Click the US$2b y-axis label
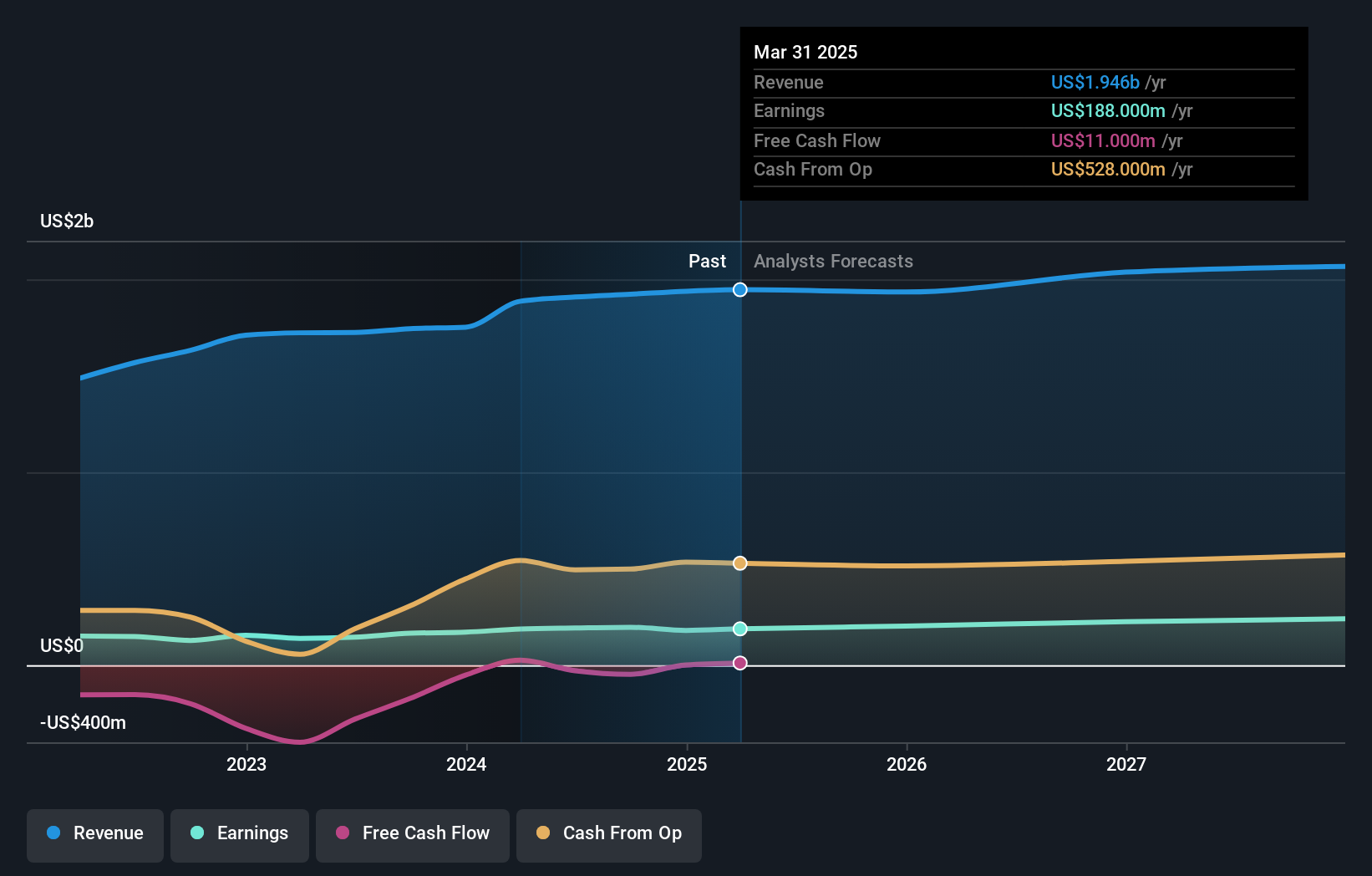The width and height of the screenshot is (1372, 876). (67, 221)
